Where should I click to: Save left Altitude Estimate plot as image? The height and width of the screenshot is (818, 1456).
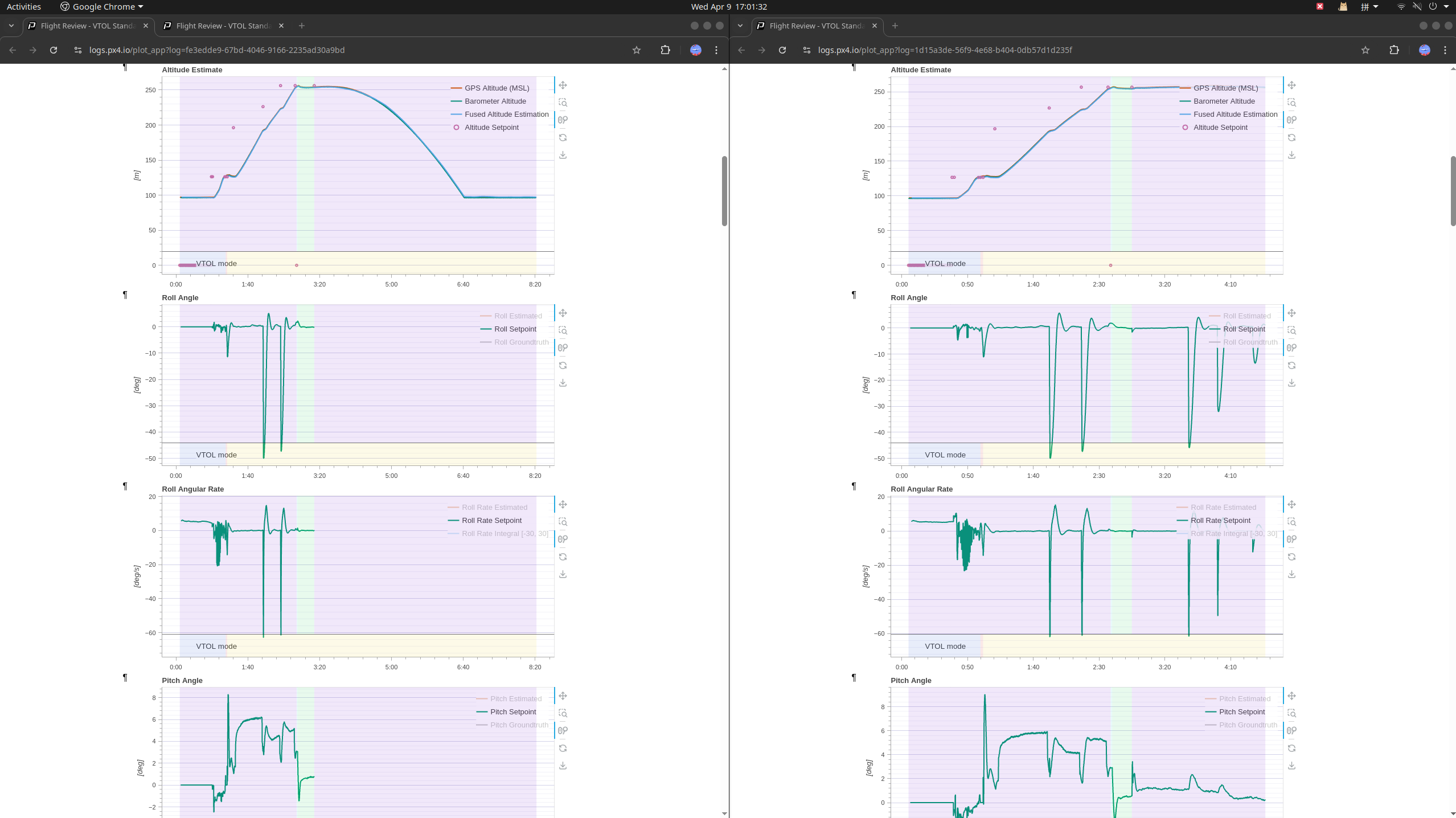tap(563, 155)
